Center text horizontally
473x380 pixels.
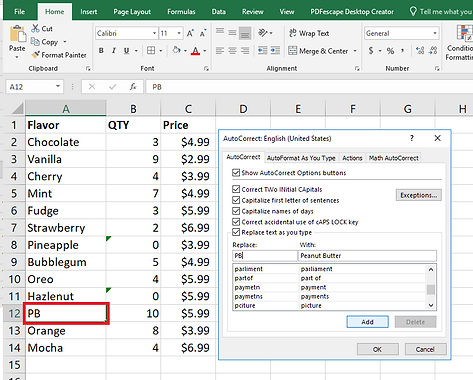[x=232, y=51]
